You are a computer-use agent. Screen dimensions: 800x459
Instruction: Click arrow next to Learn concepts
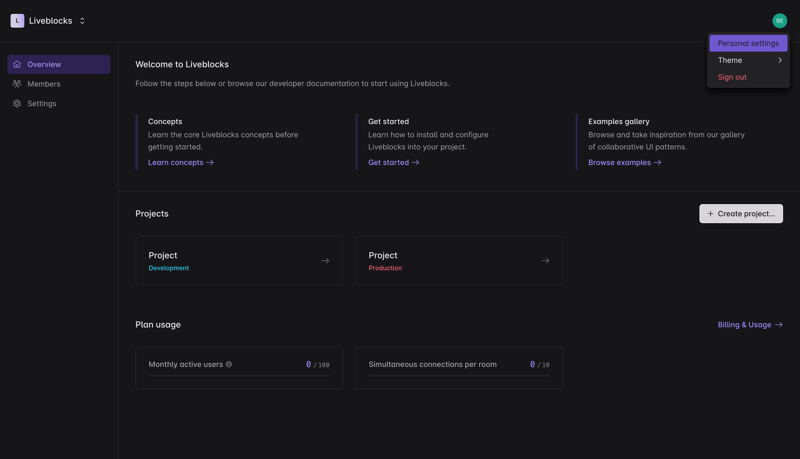[x=210, y=162]
